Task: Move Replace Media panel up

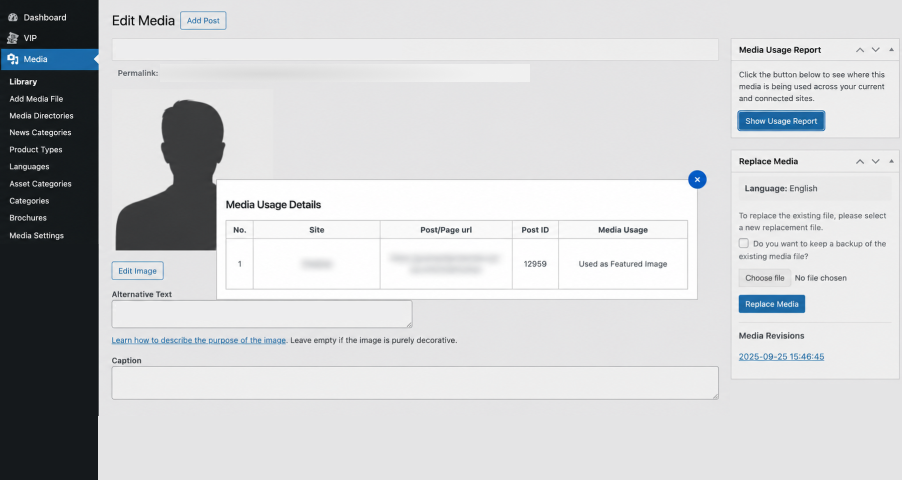Action: click(860, 162)
